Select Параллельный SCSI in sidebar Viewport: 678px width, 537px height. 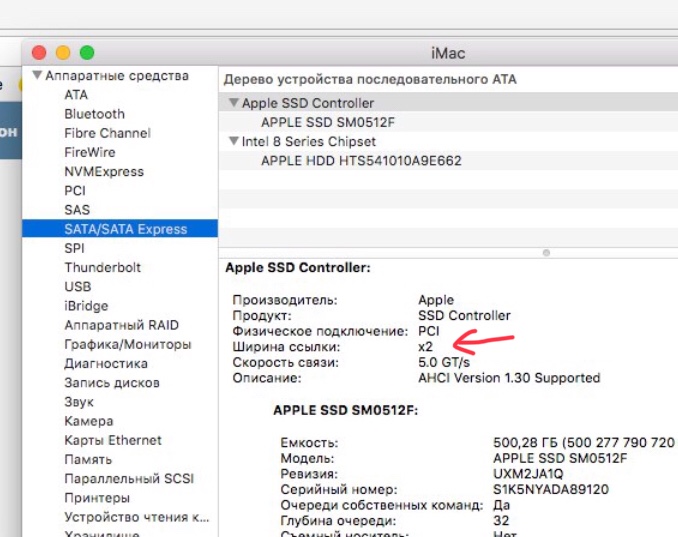pyautogui.click(x=129, y=478)
